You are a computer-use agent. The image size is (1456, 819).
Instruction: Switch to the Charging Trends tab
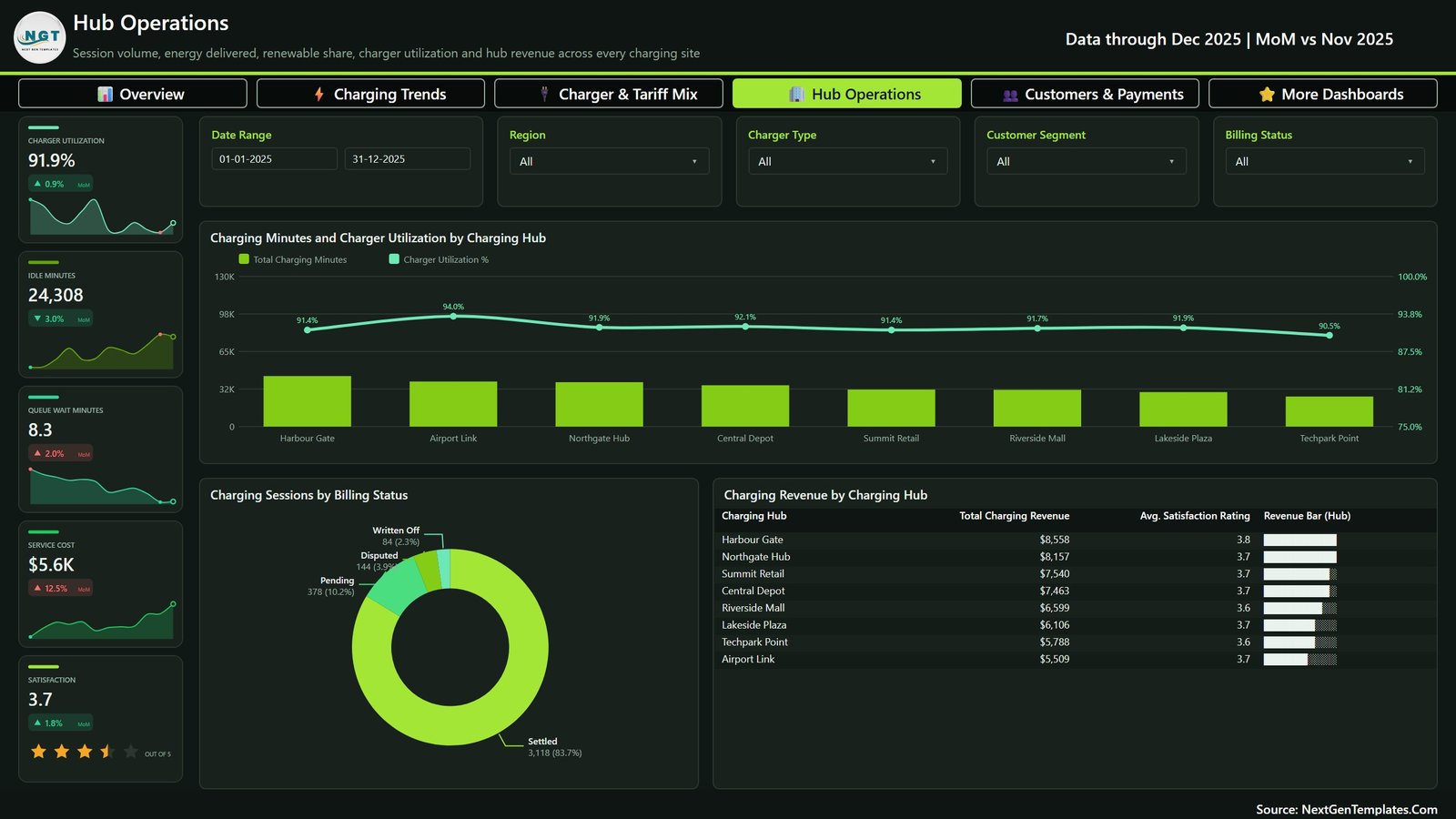[x=370, y=94]
